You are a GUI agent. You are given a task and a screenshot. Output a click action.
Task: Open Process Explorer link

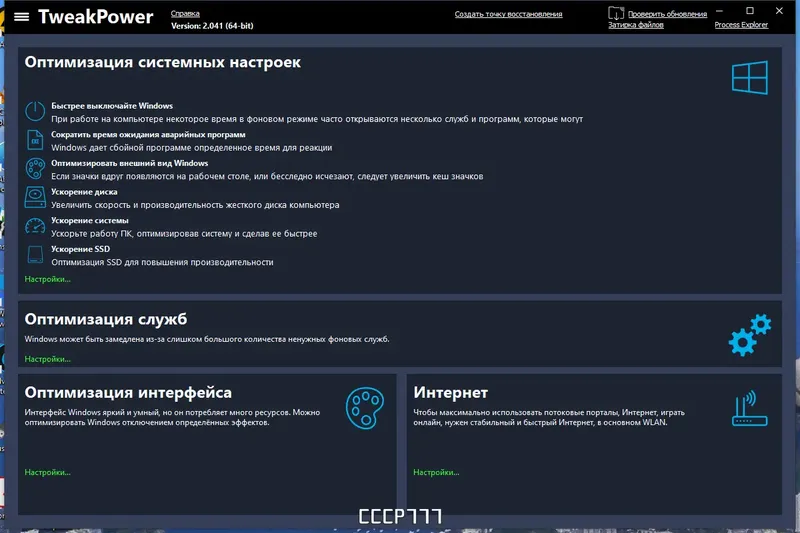[x=741, y=25]
